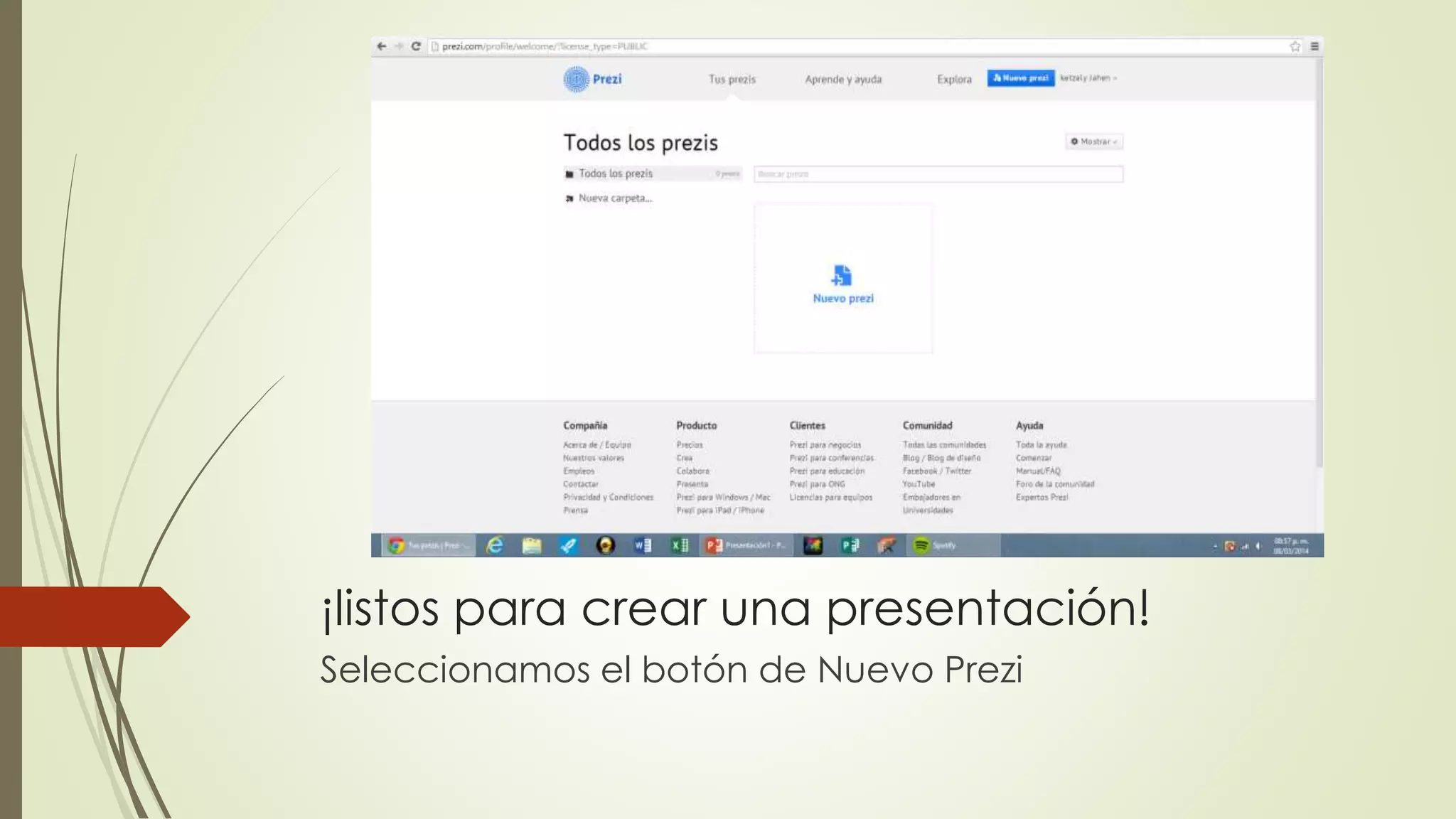Image resolution: width=1456 pixels, height=819 pixels.
Task: Open Internet Explorer from the taskbar
Action: point(495,545)
